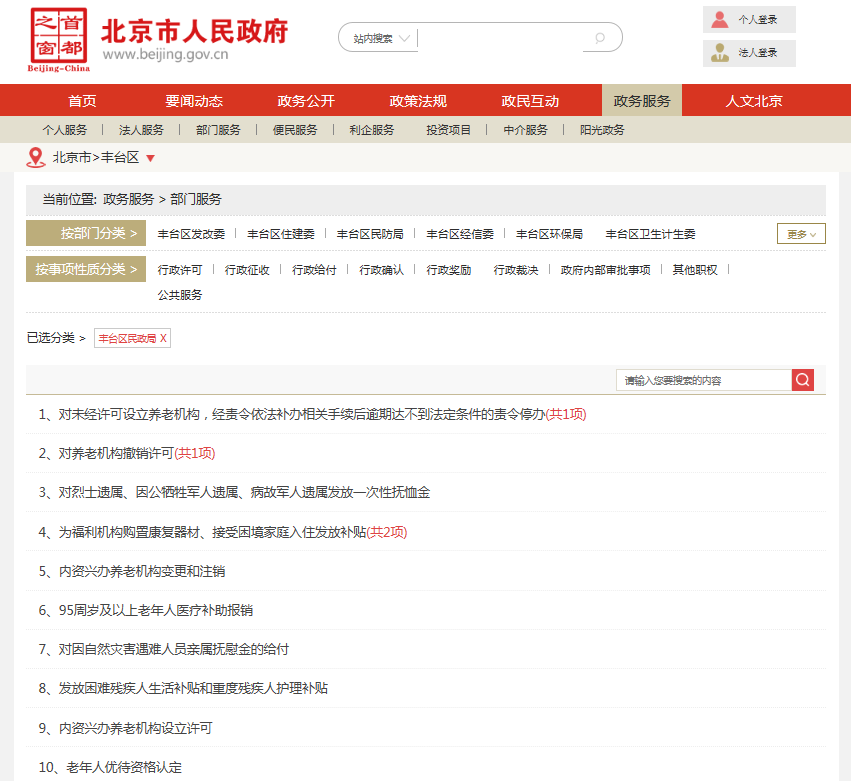
Task: Click the result list search input field
Action: [x=703, y=380]
